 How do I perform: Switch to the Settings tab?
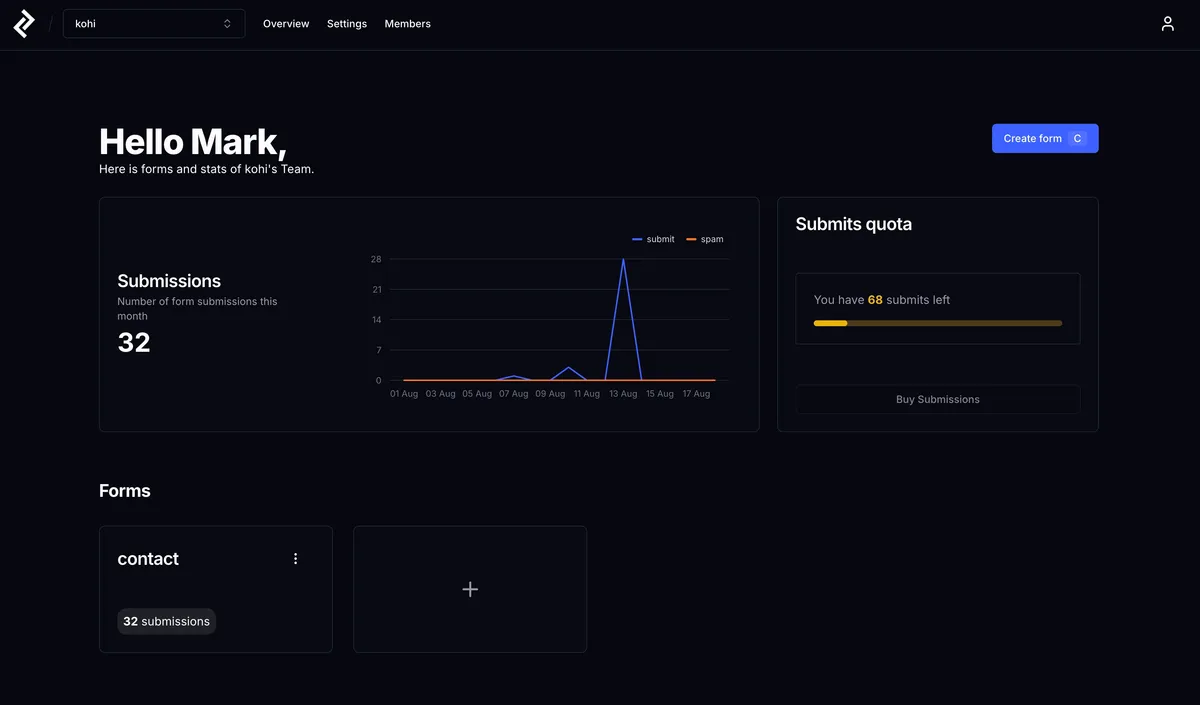(x=347, y=23)
